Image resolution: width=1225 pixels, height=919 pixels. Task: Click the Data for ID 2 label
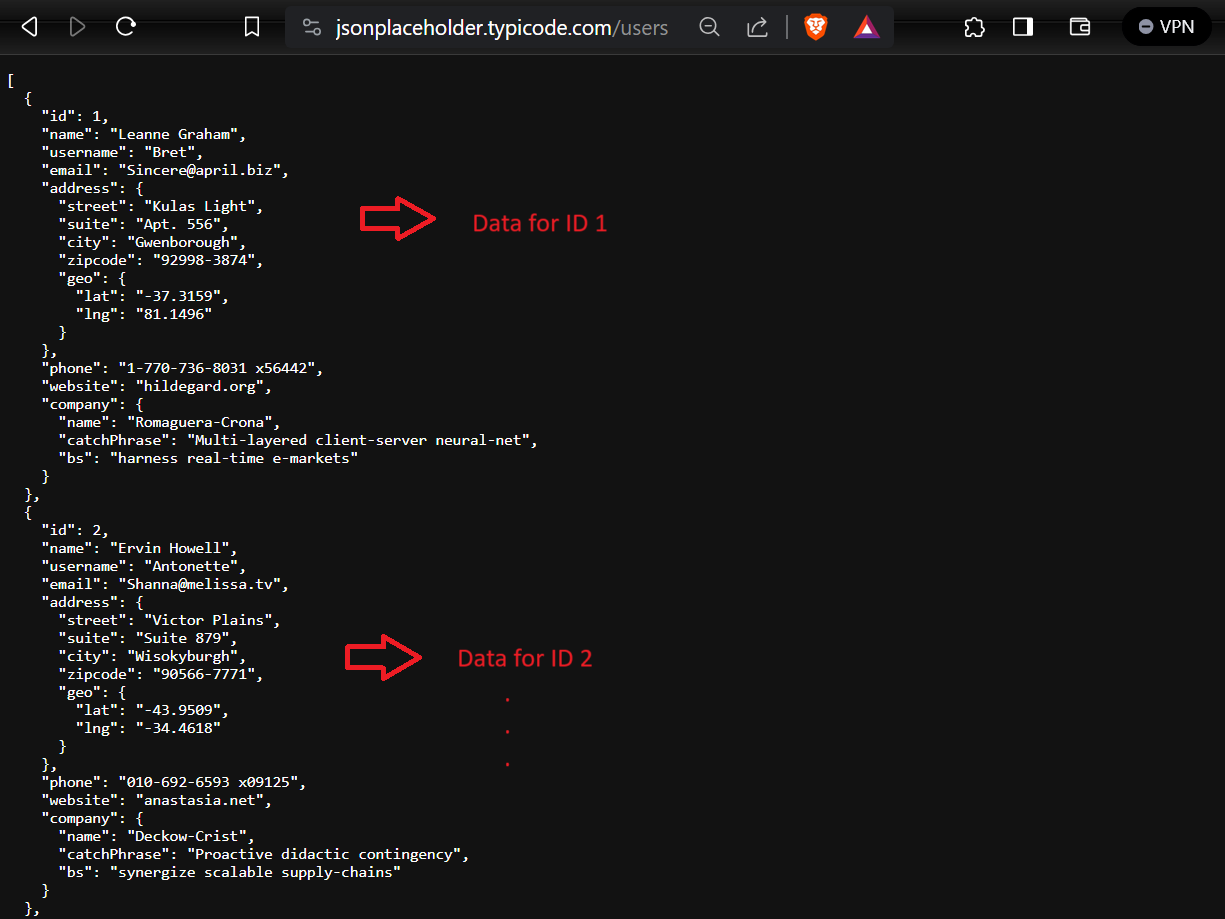(x=525, y=658)
